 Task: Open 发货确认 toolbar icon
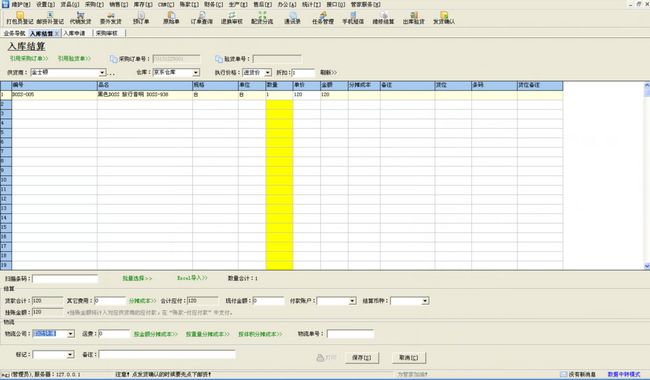pyautogui.click(x=444, y=18)
